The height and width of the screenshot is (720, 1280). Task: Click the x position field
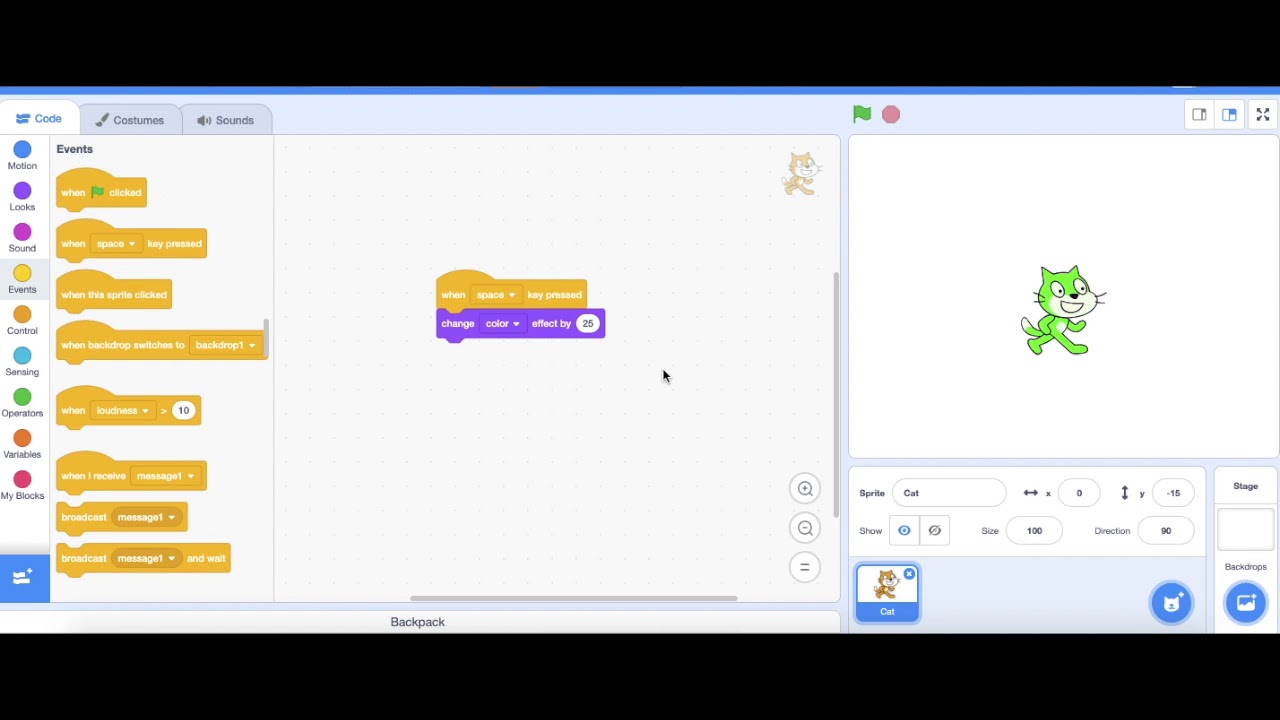point(1079,493)
